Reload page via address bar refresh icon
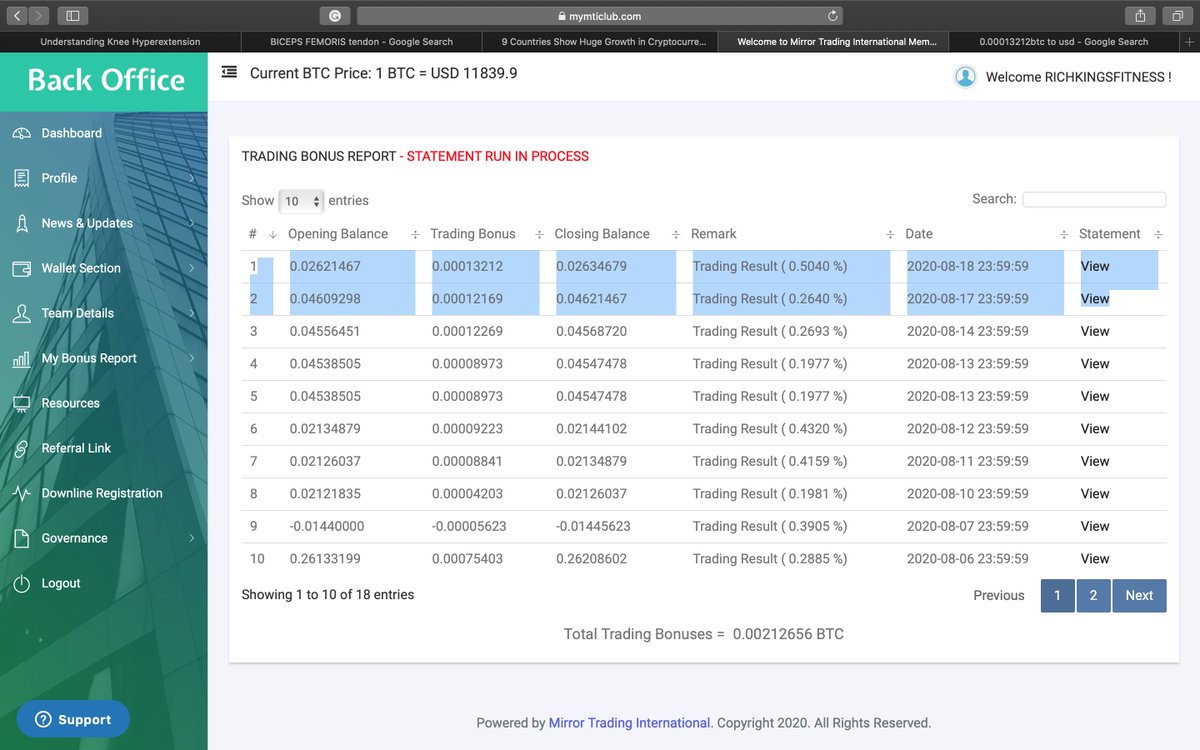 [832, 16]
